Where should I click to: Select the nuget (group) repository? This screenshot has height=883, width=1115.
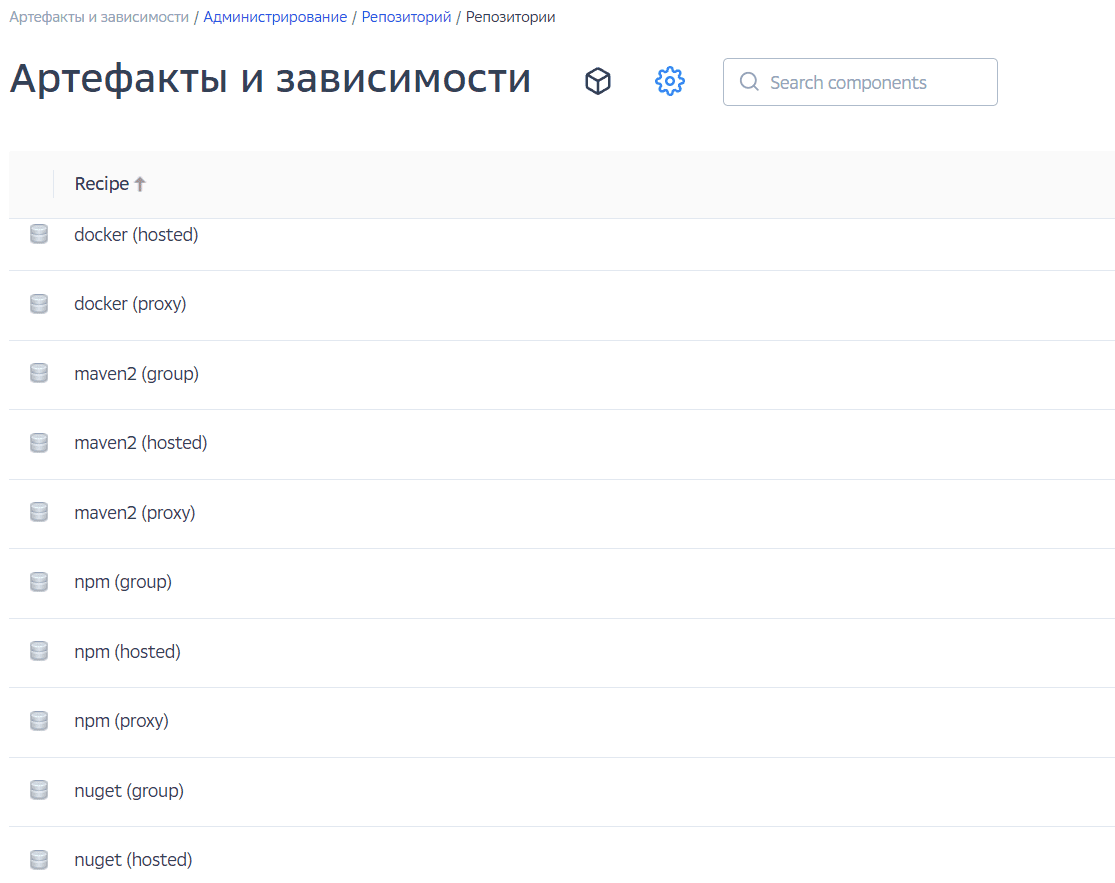129,790
